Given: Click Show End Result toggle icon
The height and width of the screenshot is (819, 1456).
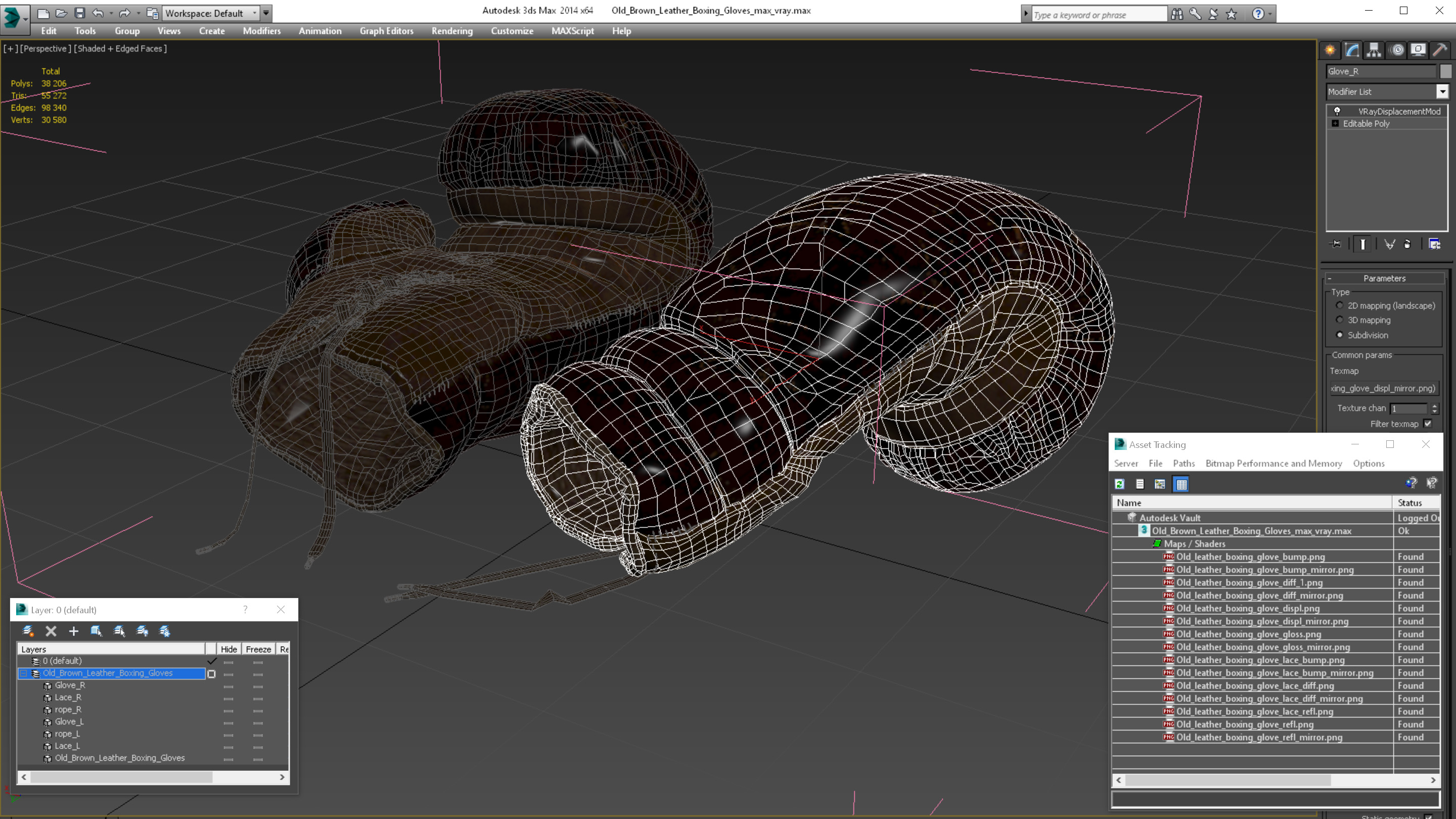Looking at the screenshot, I should pyautogui.click(x=1363, y=244).
